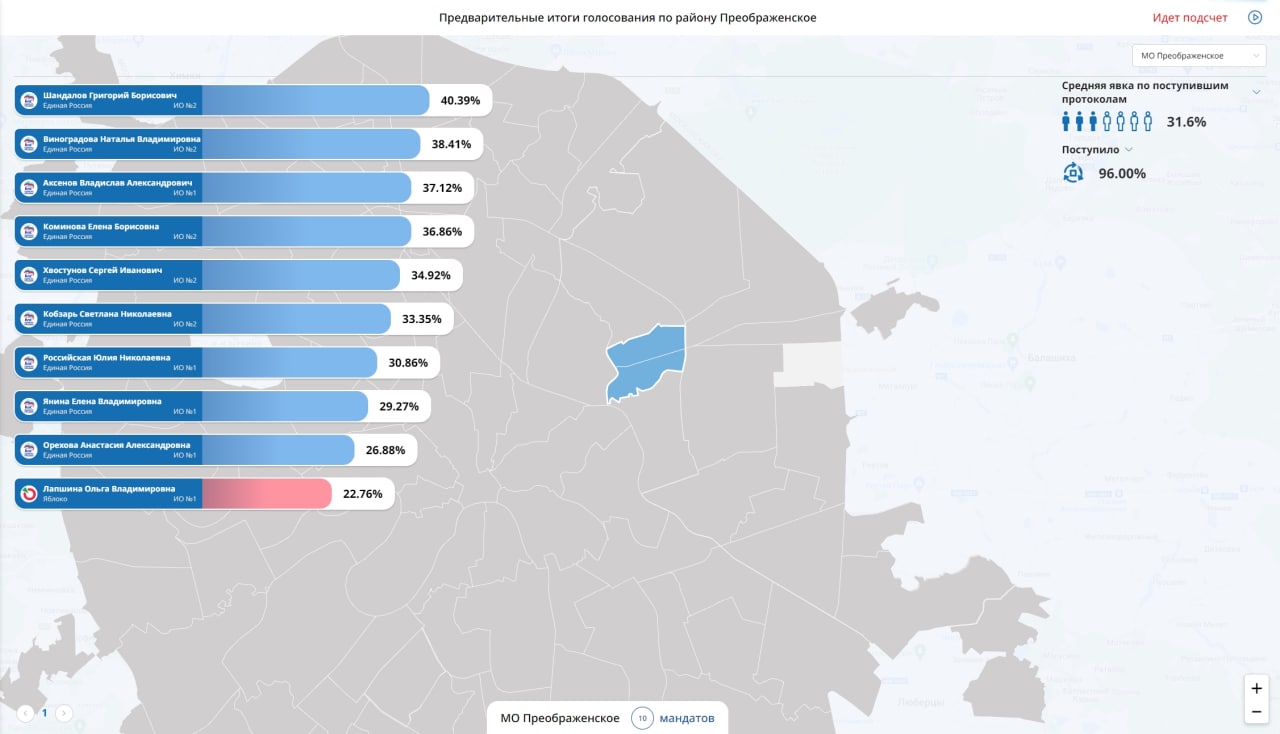This screenshot has height=734, width=1280.
Task: Zoom in the map with plus button
Action: (1257, 688)
